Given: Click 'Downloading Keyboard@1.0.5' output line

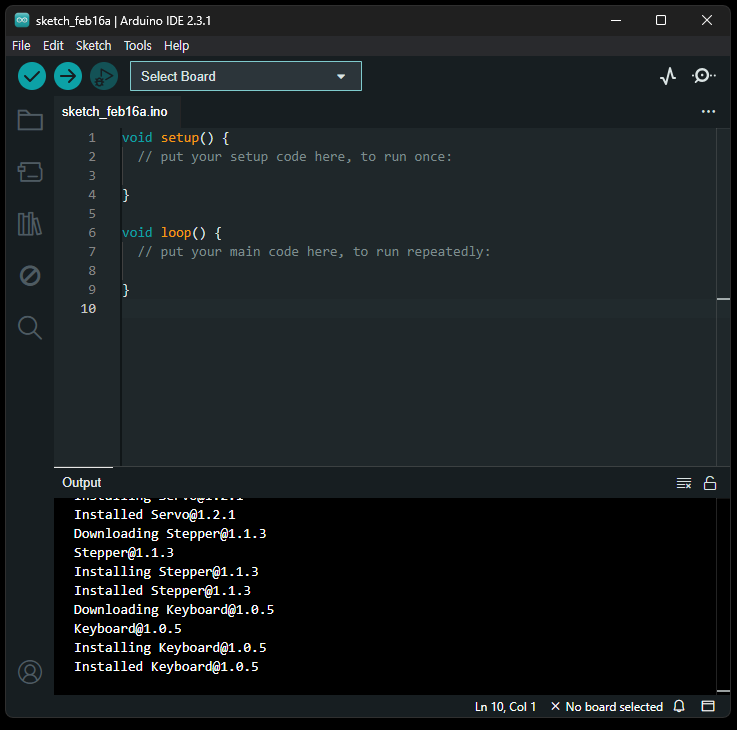Looking at the screenshot, I should pos(174,610).
